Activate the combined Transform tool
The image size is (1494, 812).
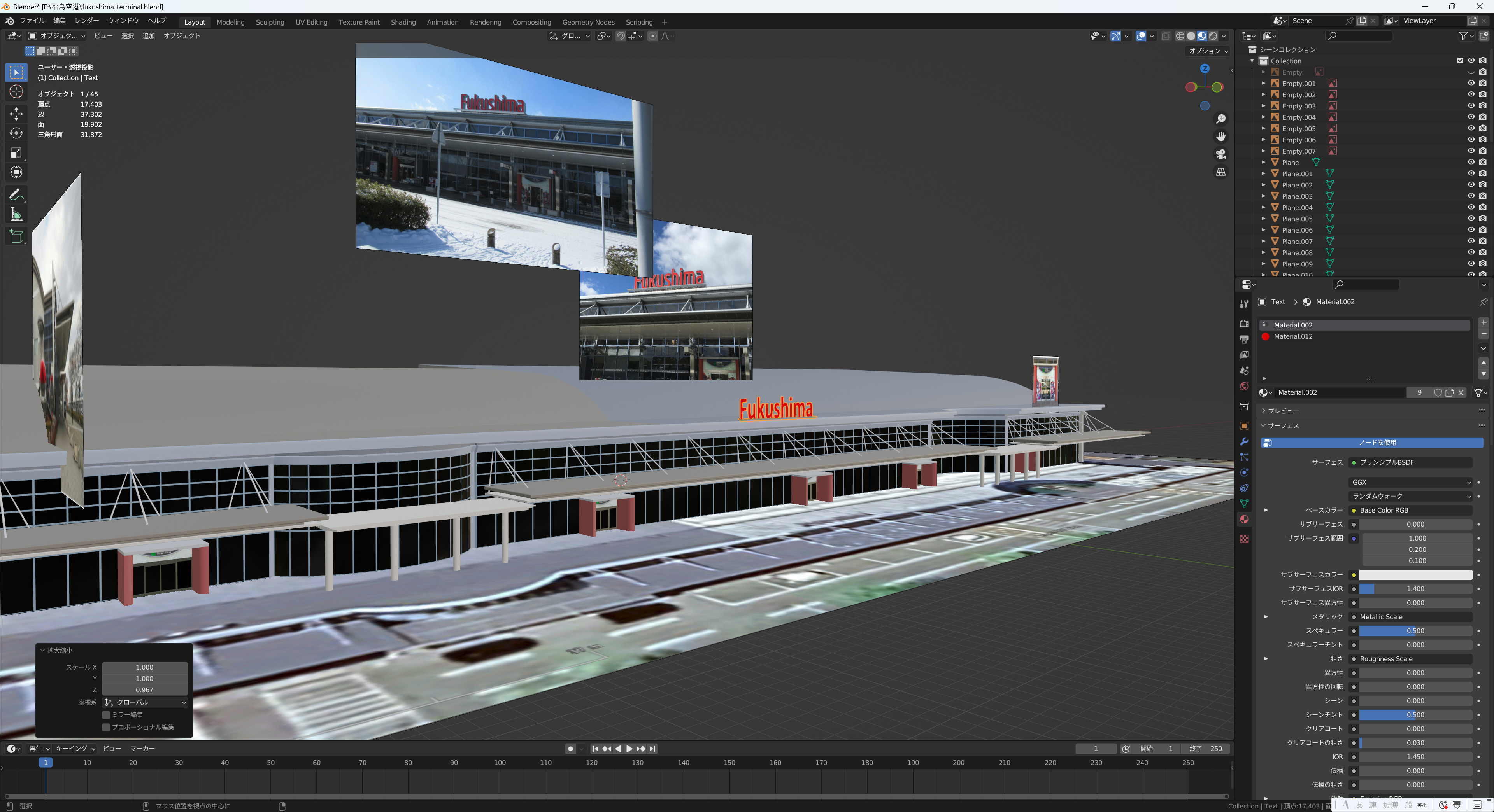pyautogui.click(x=16, y=173)
